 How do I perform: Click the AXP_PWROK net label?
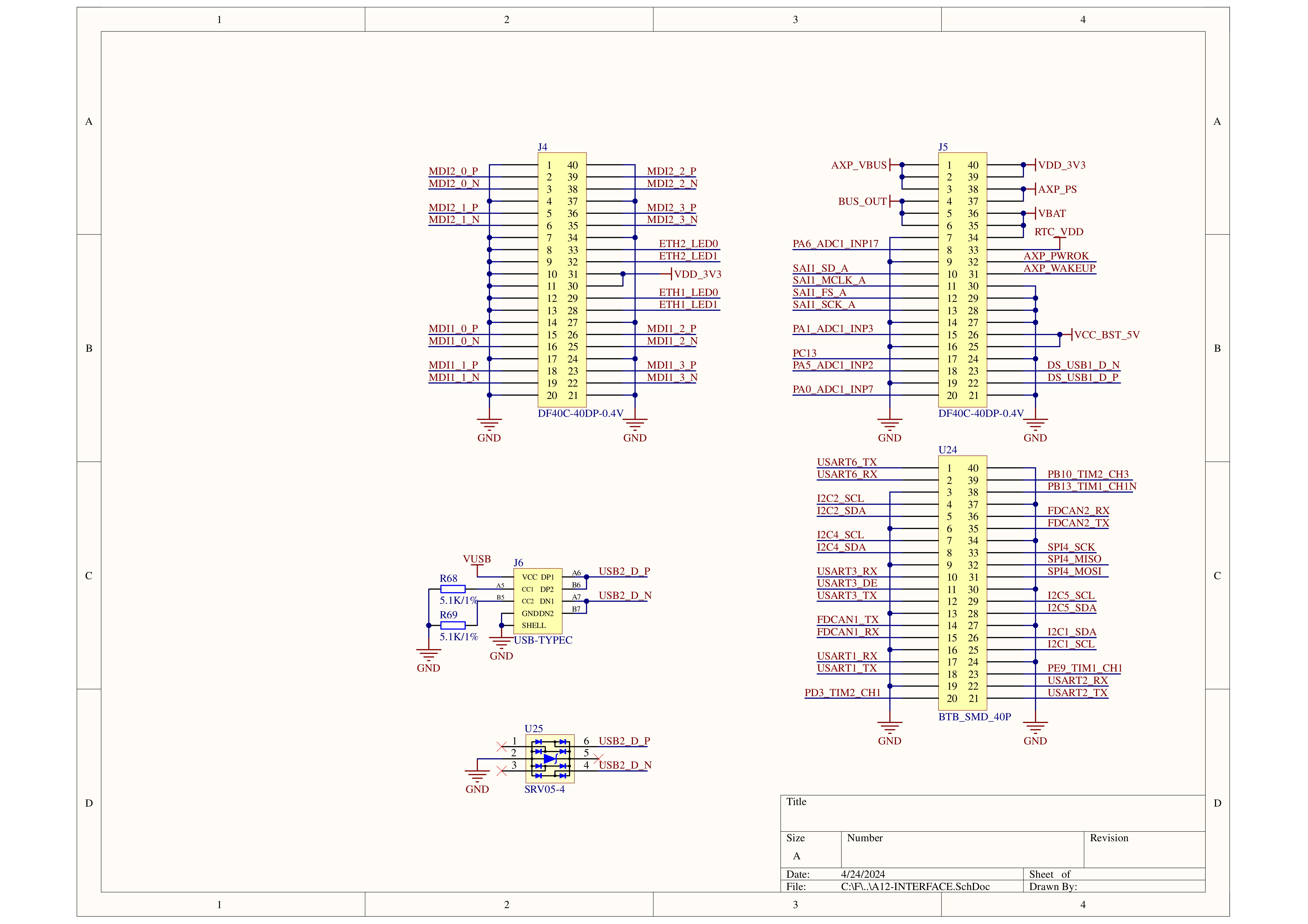(x=1056, y=256)
